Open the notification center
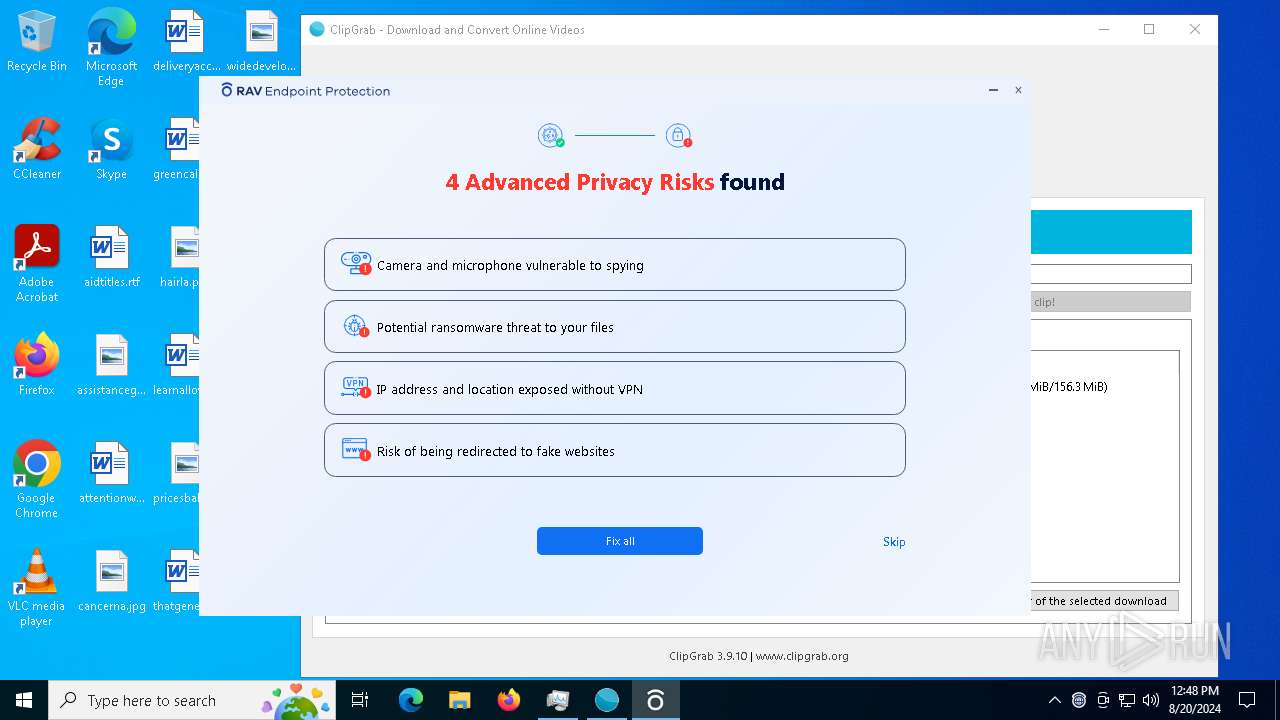This screenshot has height=720, width=1280. click(1247, 700)
